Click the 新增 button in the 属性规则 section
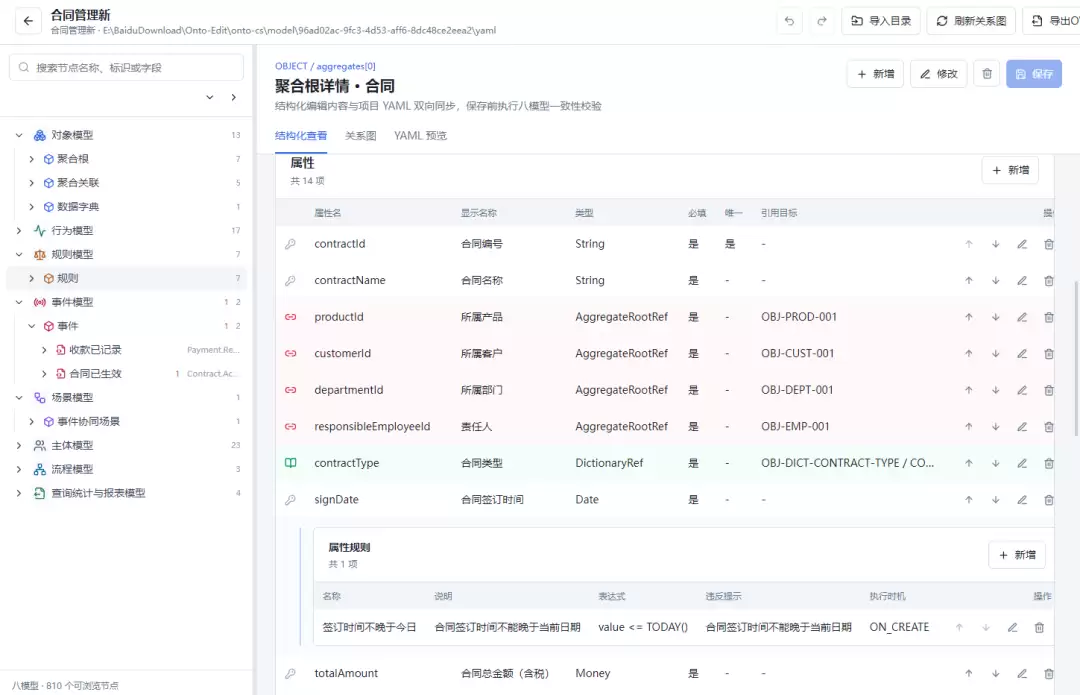Viewport: 1080px width, 695px height. (1017, 555)
